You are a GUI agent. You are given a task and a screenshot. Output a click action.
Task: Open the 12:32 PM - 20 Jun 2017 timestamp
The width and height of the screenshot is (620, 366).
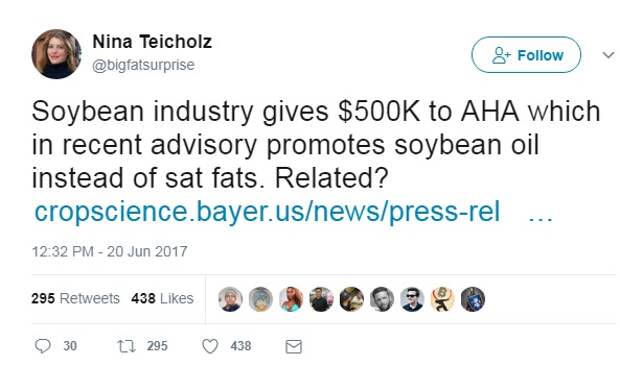pyautogui.click(x=110, y=251)
